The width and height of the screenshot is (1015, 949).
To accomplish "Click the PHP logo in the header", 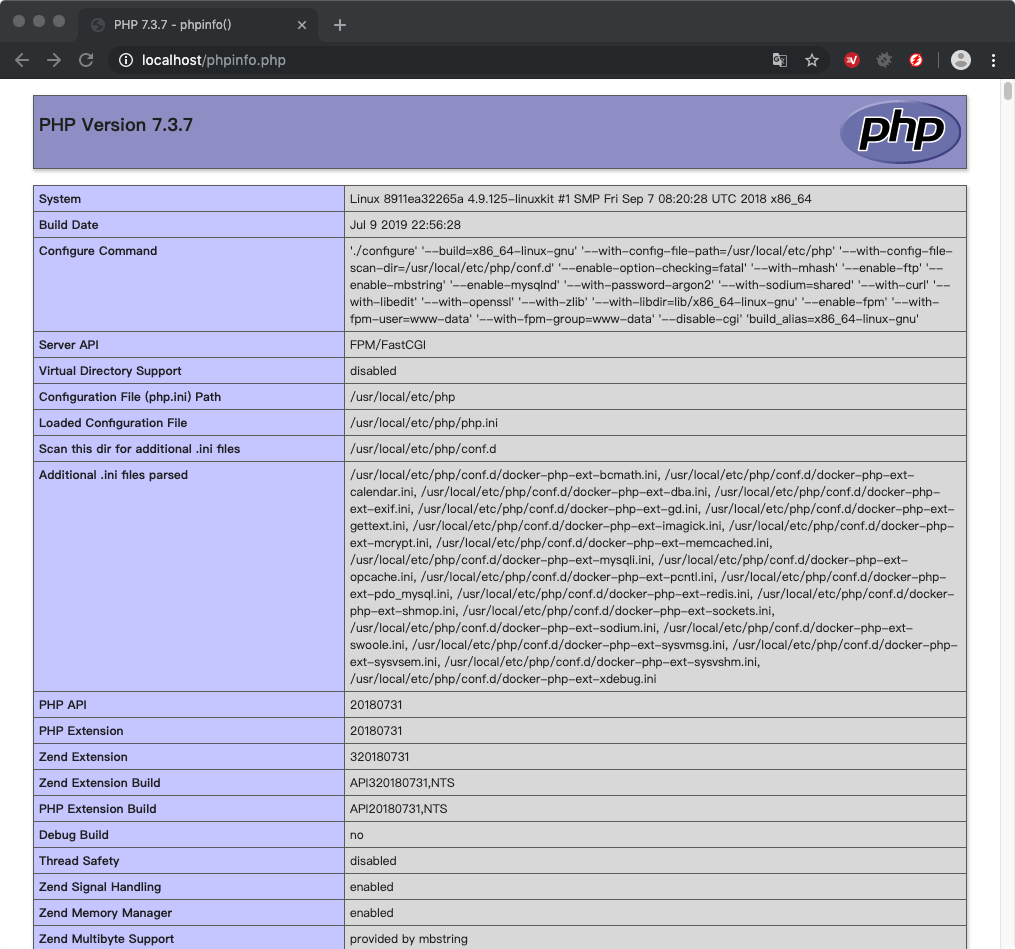I will (901, 130).
